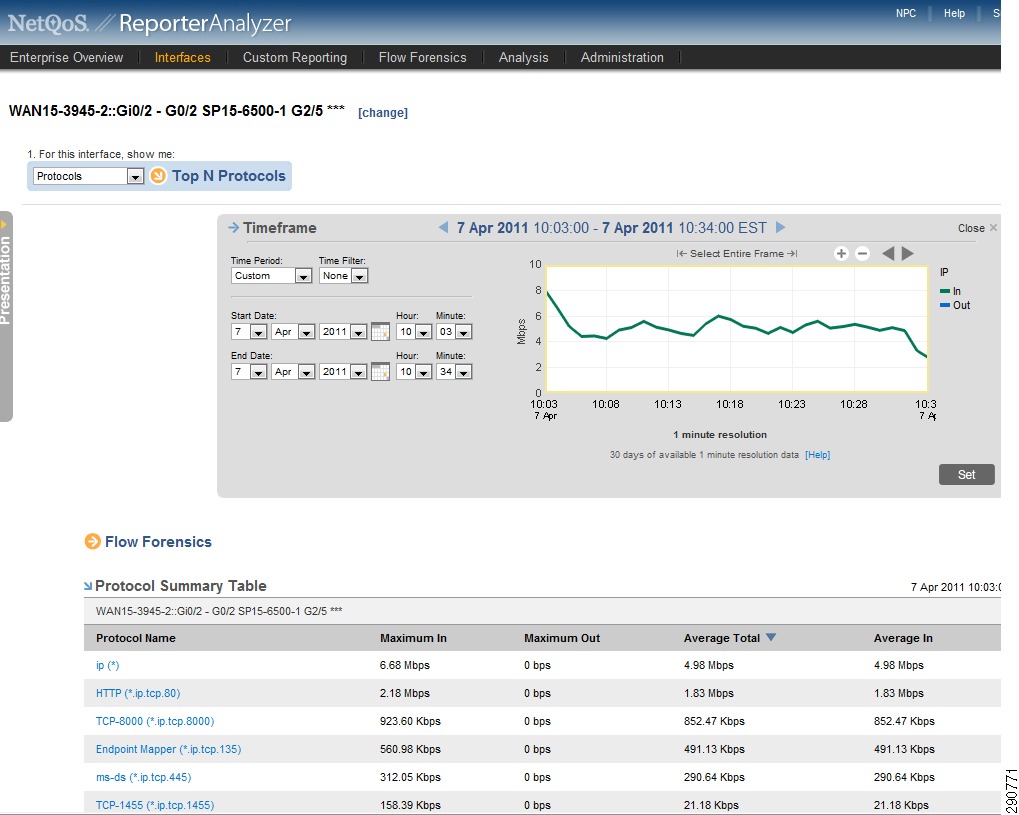Open the Top N Protocols report link

pos(229,175)
